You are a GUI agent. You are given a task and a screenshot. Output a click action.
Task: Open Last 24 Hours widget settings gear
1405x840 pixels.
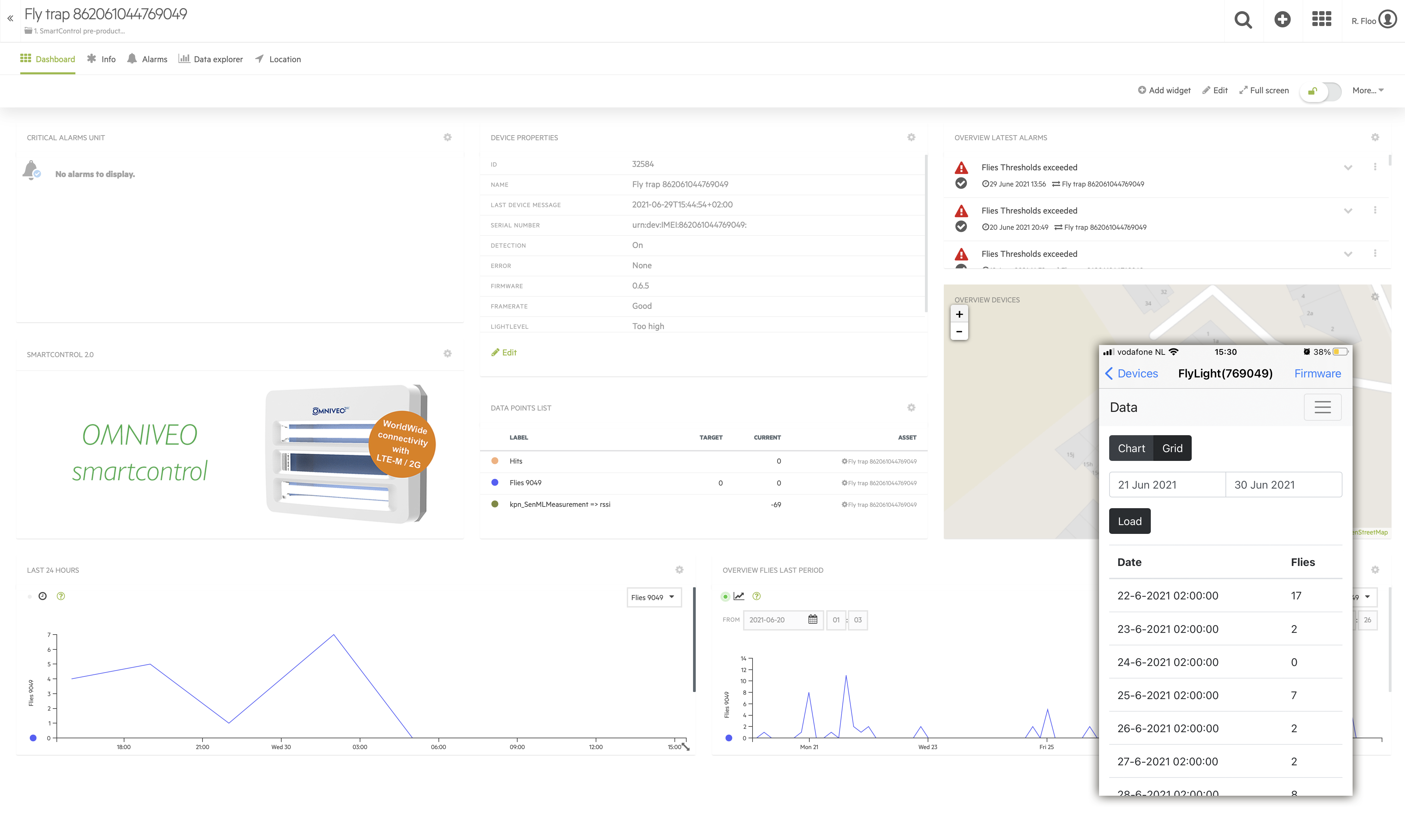680,570
